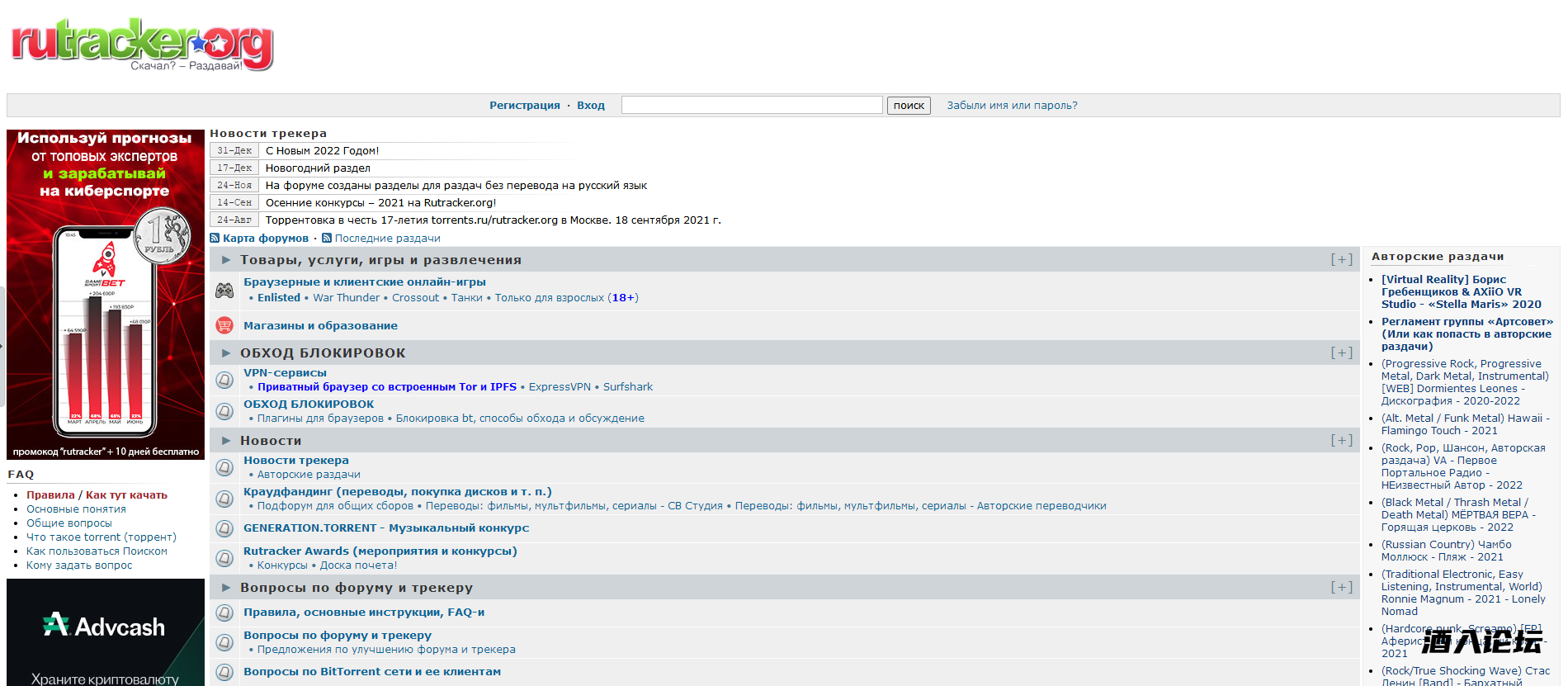This screenshot has width=1568, height=686.
Task: Open Магазины и образование forum
Action: pos(320,326)
